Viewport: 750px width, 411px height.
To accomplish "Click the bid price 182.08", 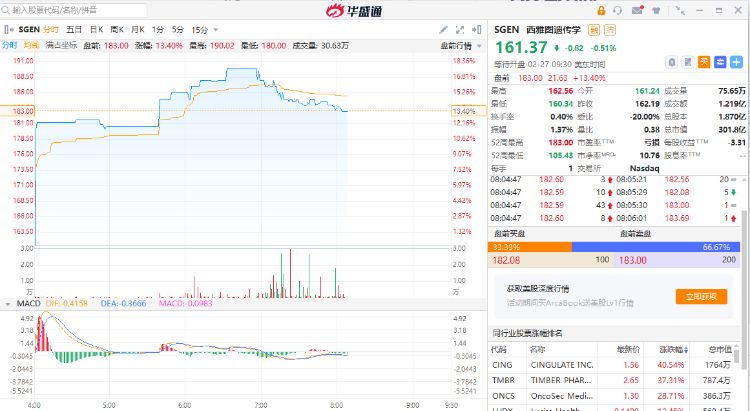I will click(x=506, y=260).
